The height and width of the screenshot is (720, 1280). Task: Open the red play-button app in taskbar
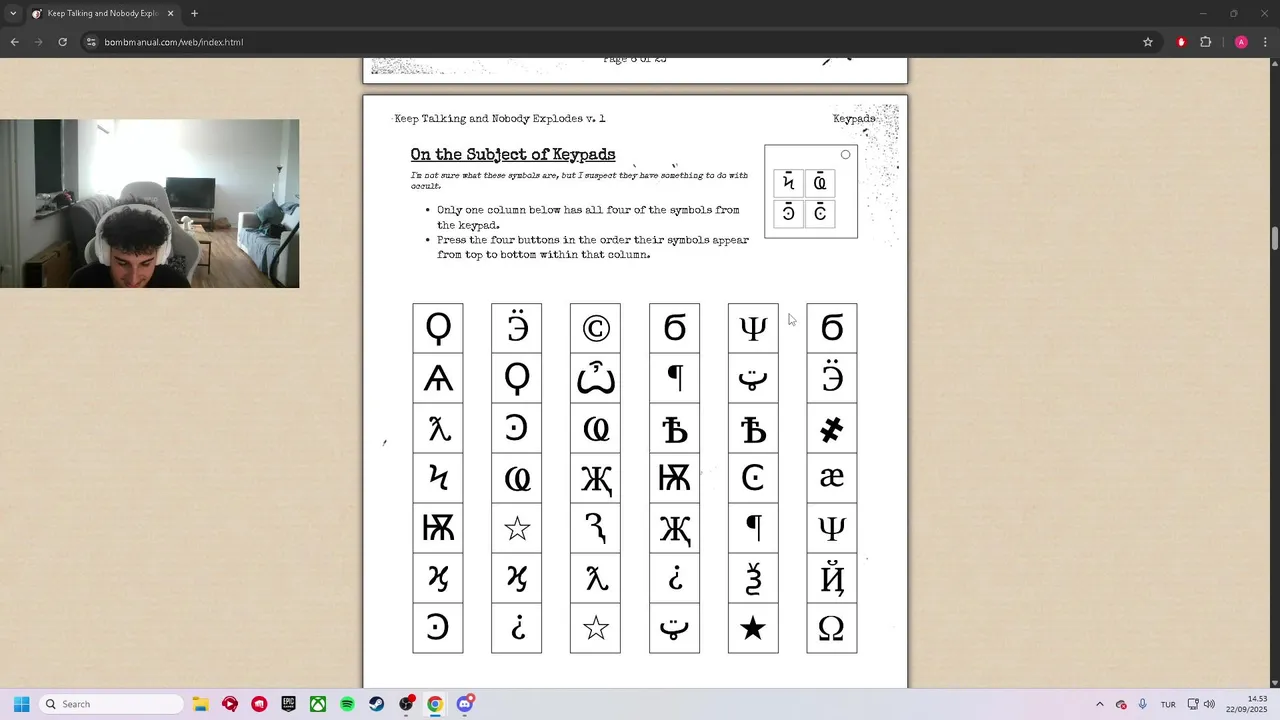(x=230, y=704)
